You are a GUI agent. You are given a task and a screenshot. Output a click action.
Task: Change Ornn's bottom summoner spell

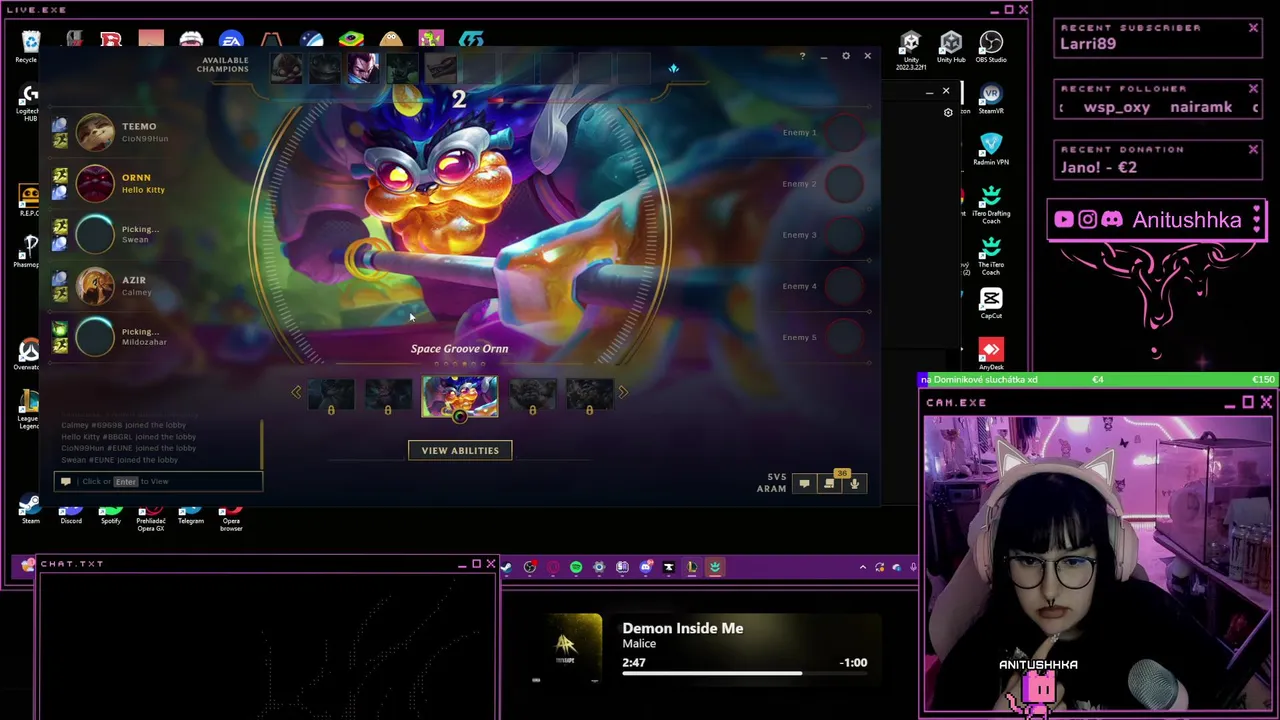click(60, 192)
